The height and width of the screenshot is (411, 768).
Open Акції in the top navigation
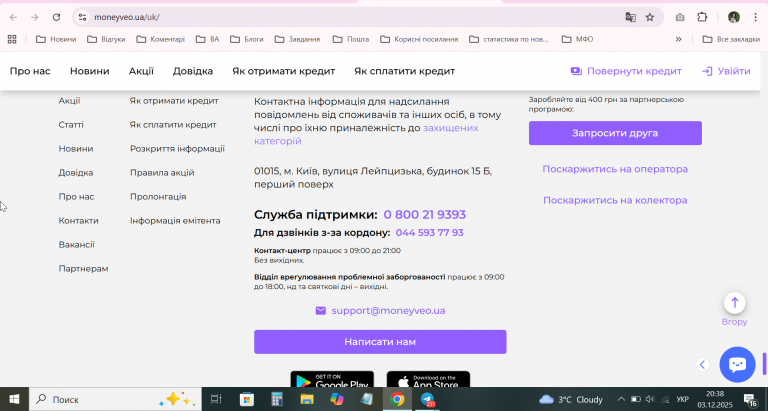[x=141, y=71]
